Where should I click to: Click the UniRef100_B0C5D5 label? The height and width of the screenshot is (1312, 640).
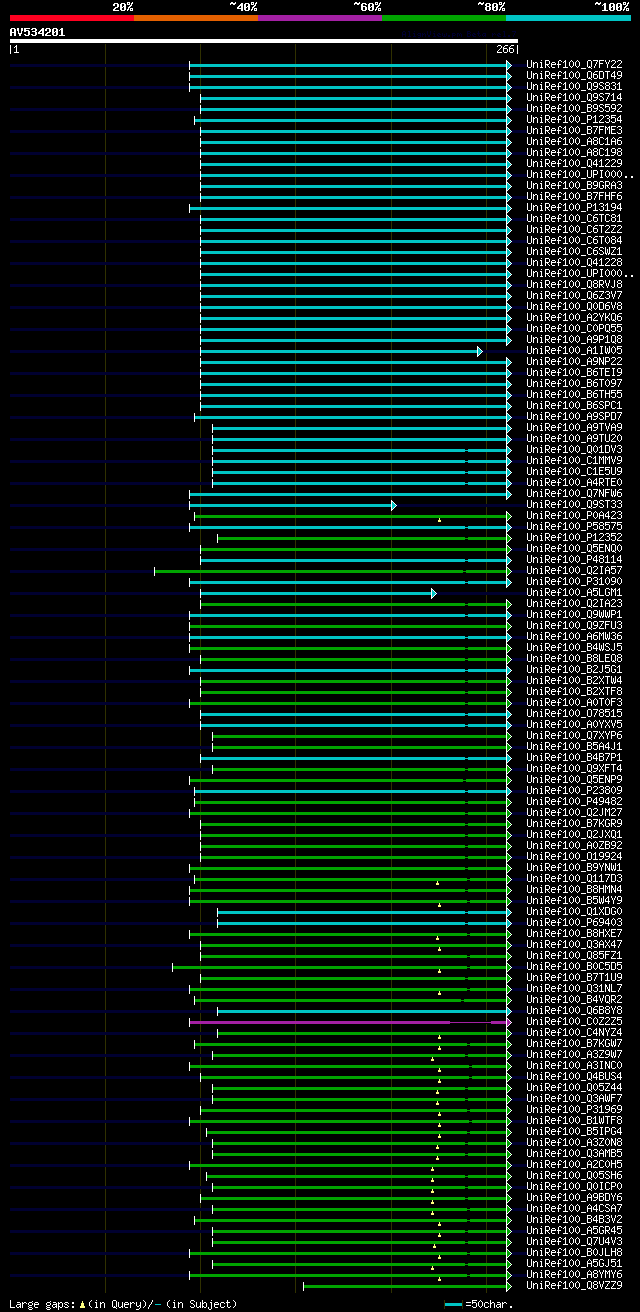[x=575, y=966]
